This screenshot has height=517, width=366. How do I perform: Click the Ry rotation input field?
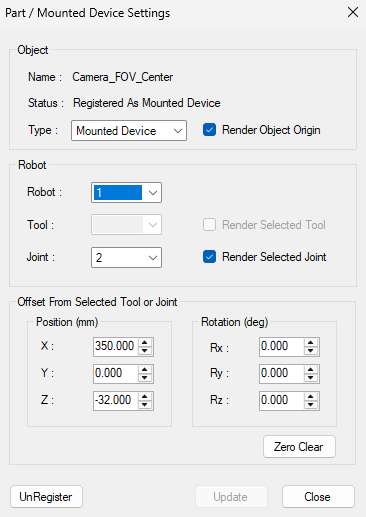click(x=281, y=373)
